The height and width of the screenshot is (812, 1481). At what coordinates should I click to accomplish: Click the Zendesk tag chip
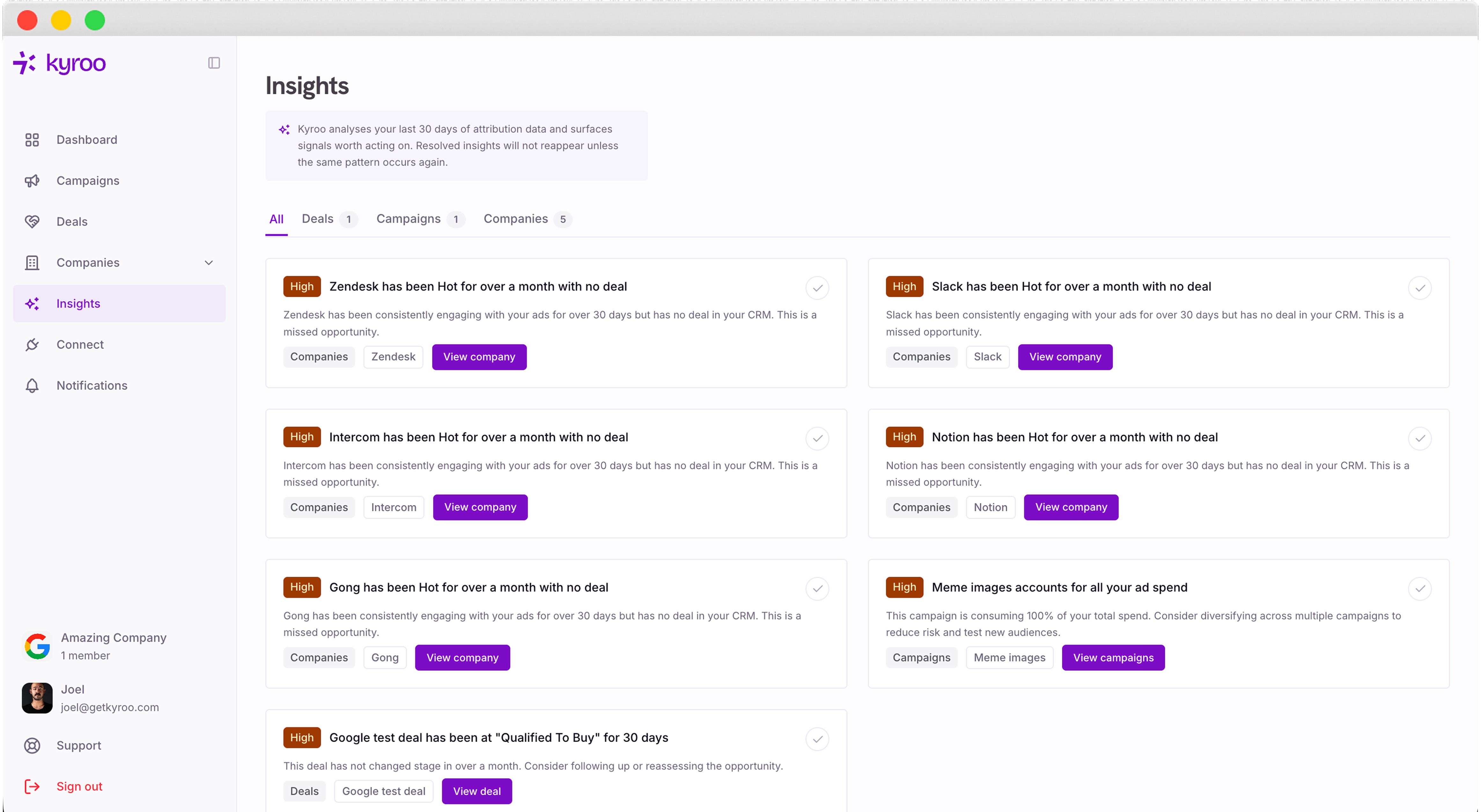coord(393,357)
